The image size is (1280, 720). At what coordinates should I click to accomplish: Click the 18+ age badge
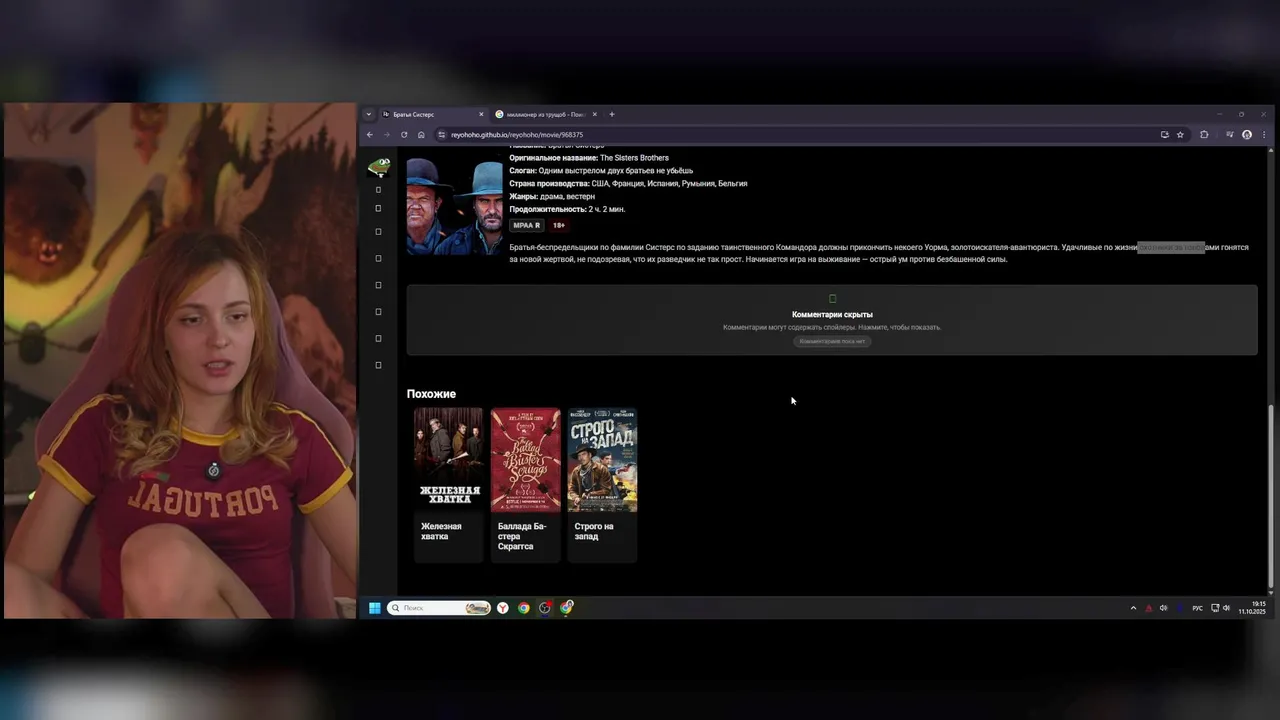559,225
